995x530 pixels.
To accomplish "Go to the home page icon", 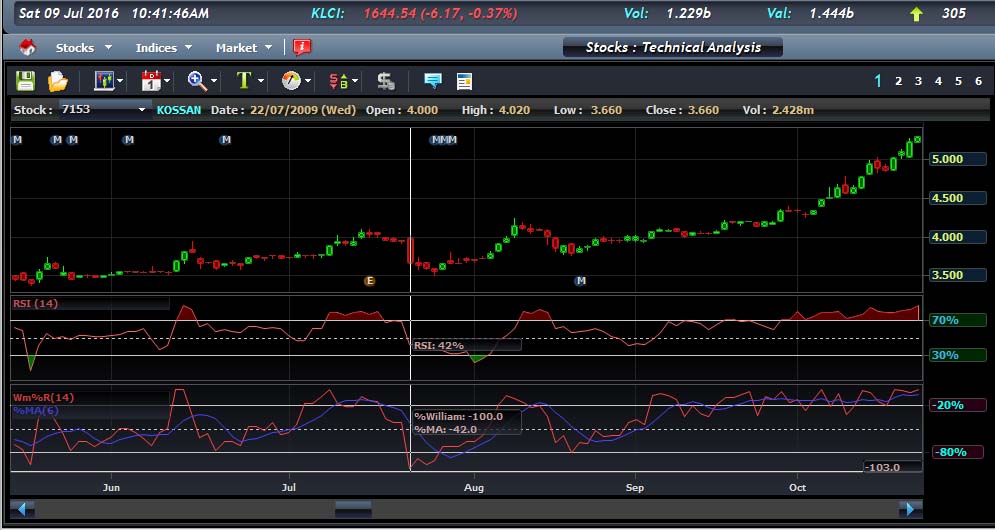I will [27, 47].
